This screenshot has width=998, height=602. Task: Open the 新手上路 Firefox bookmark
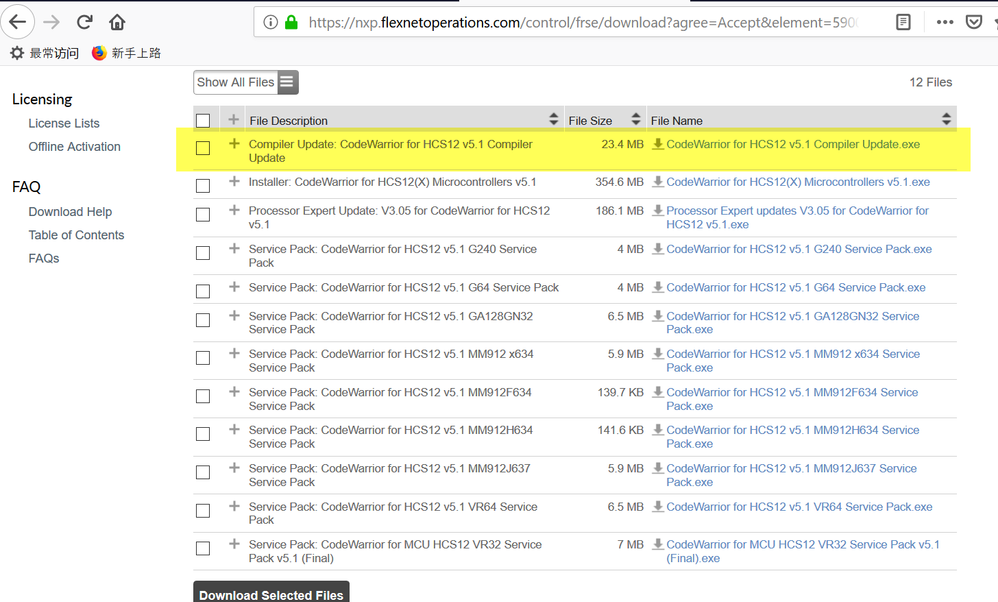pos(127,53)
